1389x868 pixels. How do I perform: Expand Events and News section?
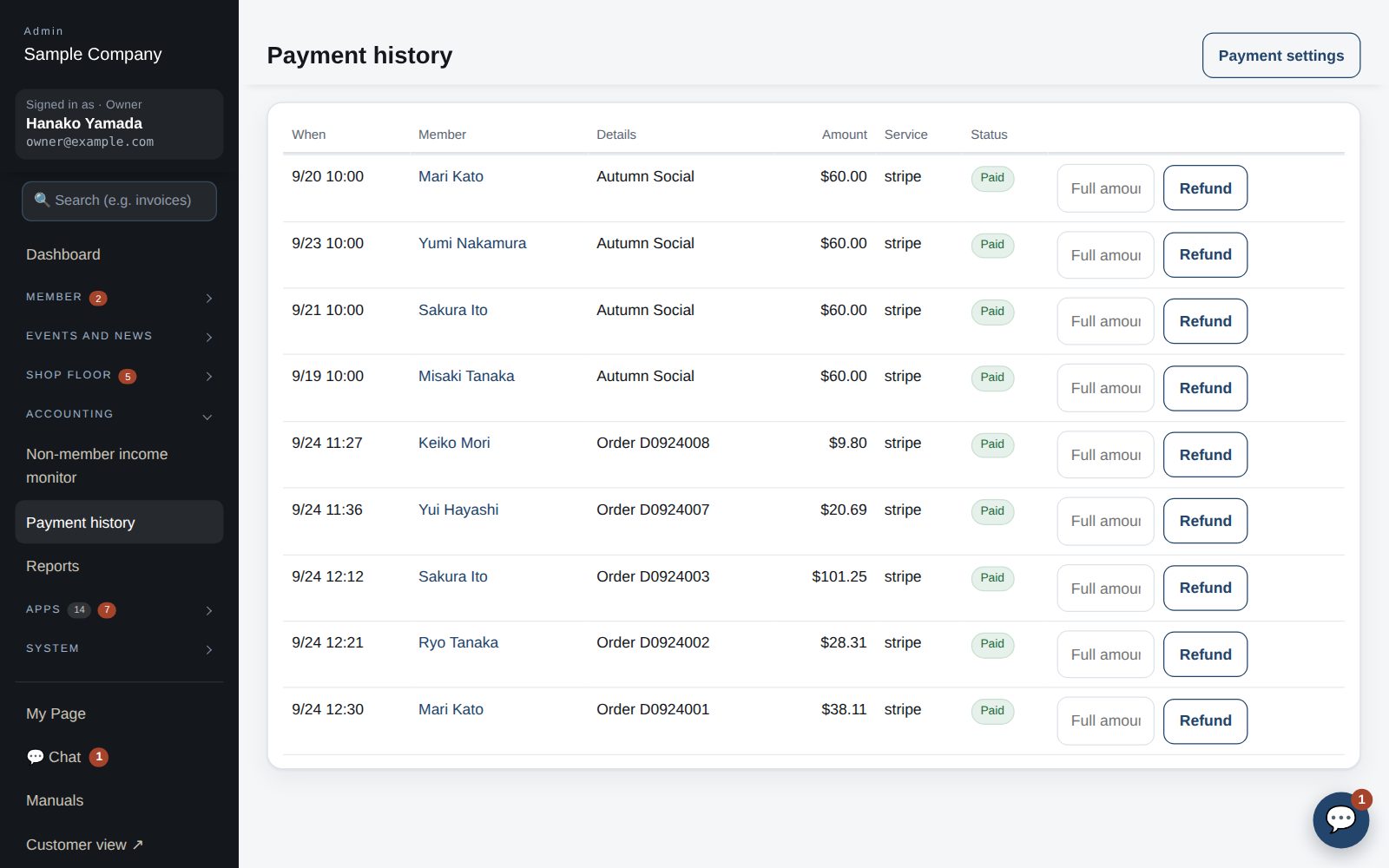click(119, 336)
